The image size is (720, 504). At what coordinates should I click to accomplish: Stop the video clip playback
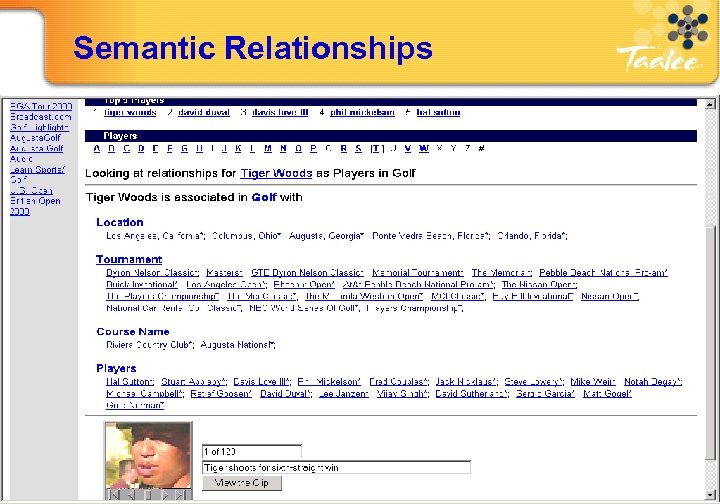(148, 495)
